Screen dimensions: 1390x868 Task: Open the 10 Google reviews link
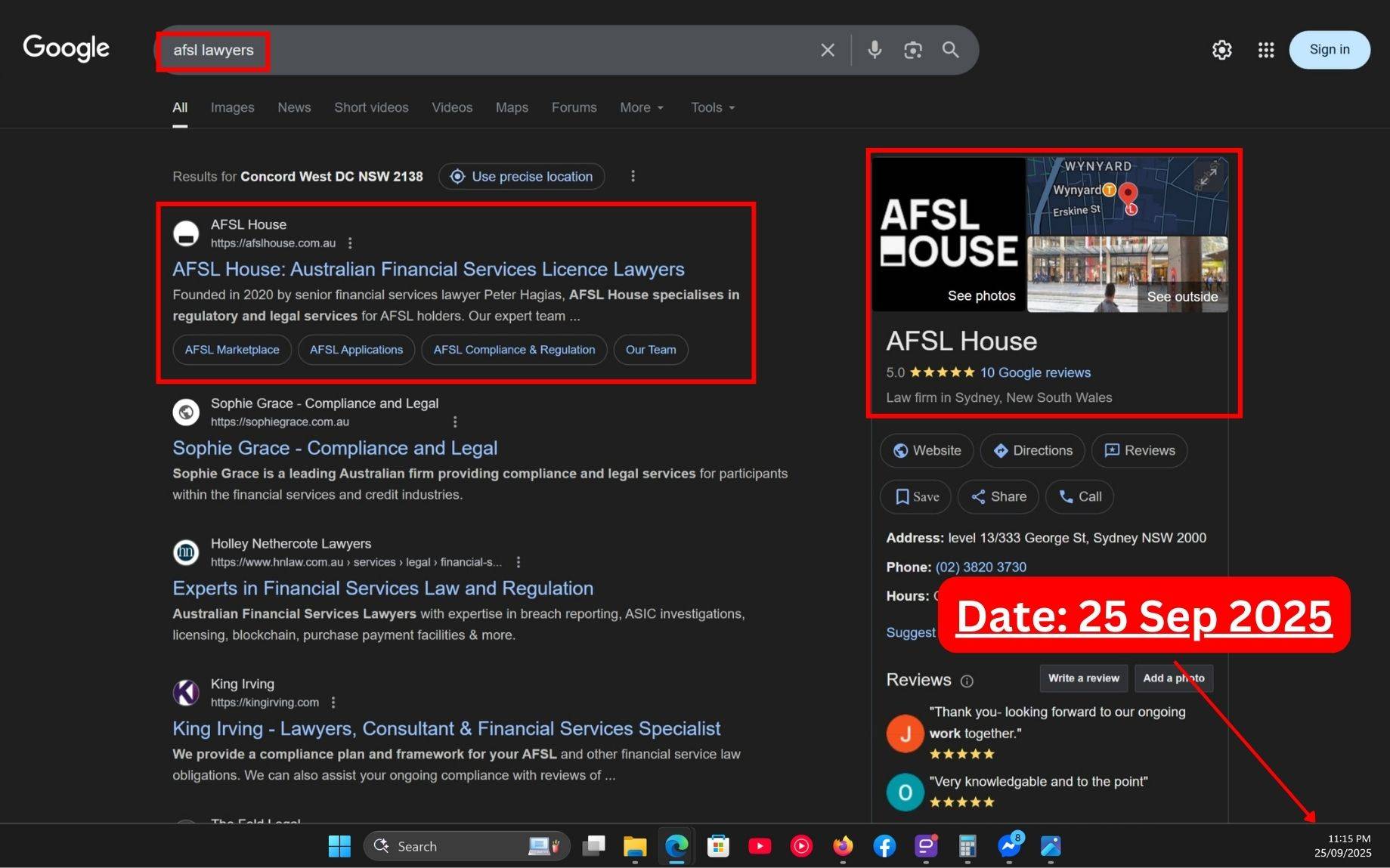(1035, 372)
